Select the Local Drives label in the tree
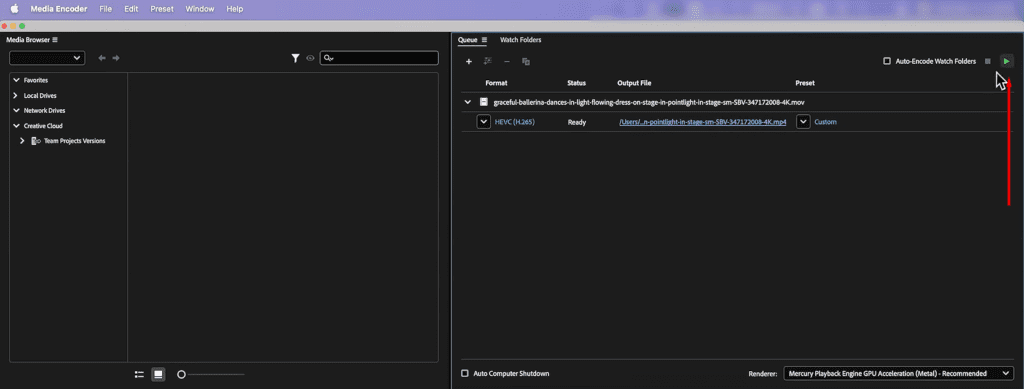 40,95
